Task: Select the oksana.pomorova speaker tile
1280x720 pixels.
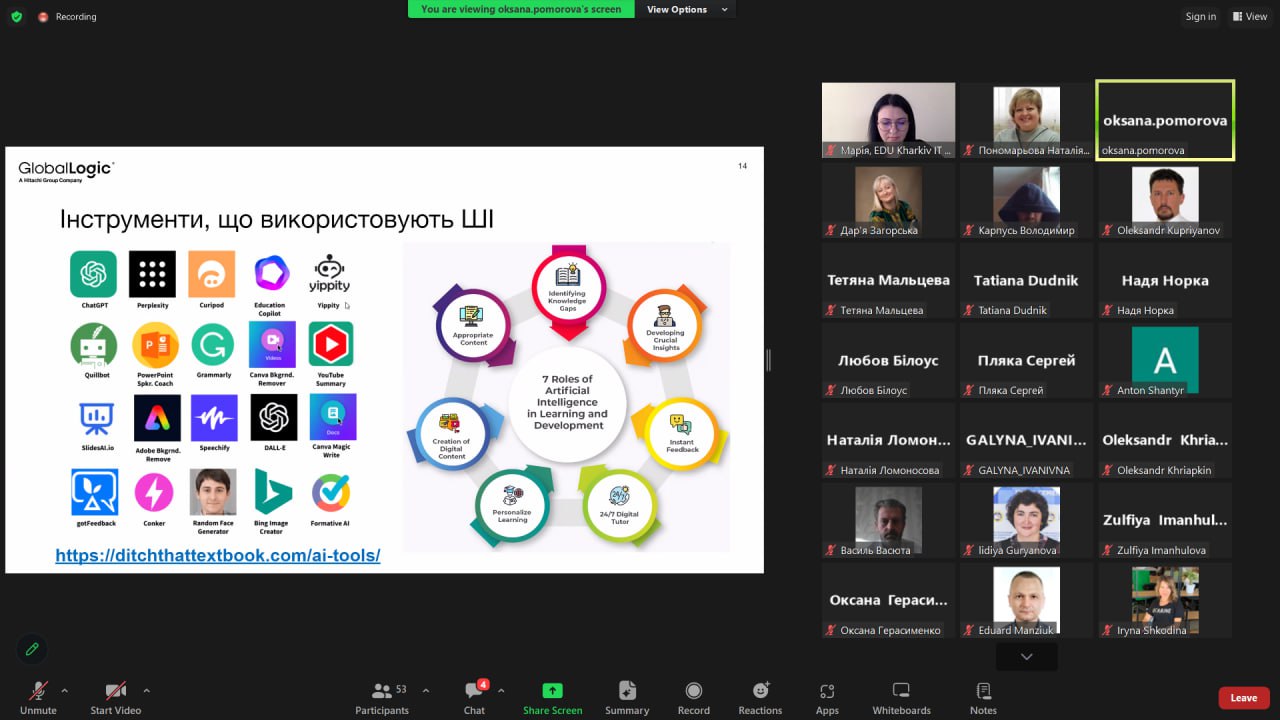Action: click(1165, 120)
